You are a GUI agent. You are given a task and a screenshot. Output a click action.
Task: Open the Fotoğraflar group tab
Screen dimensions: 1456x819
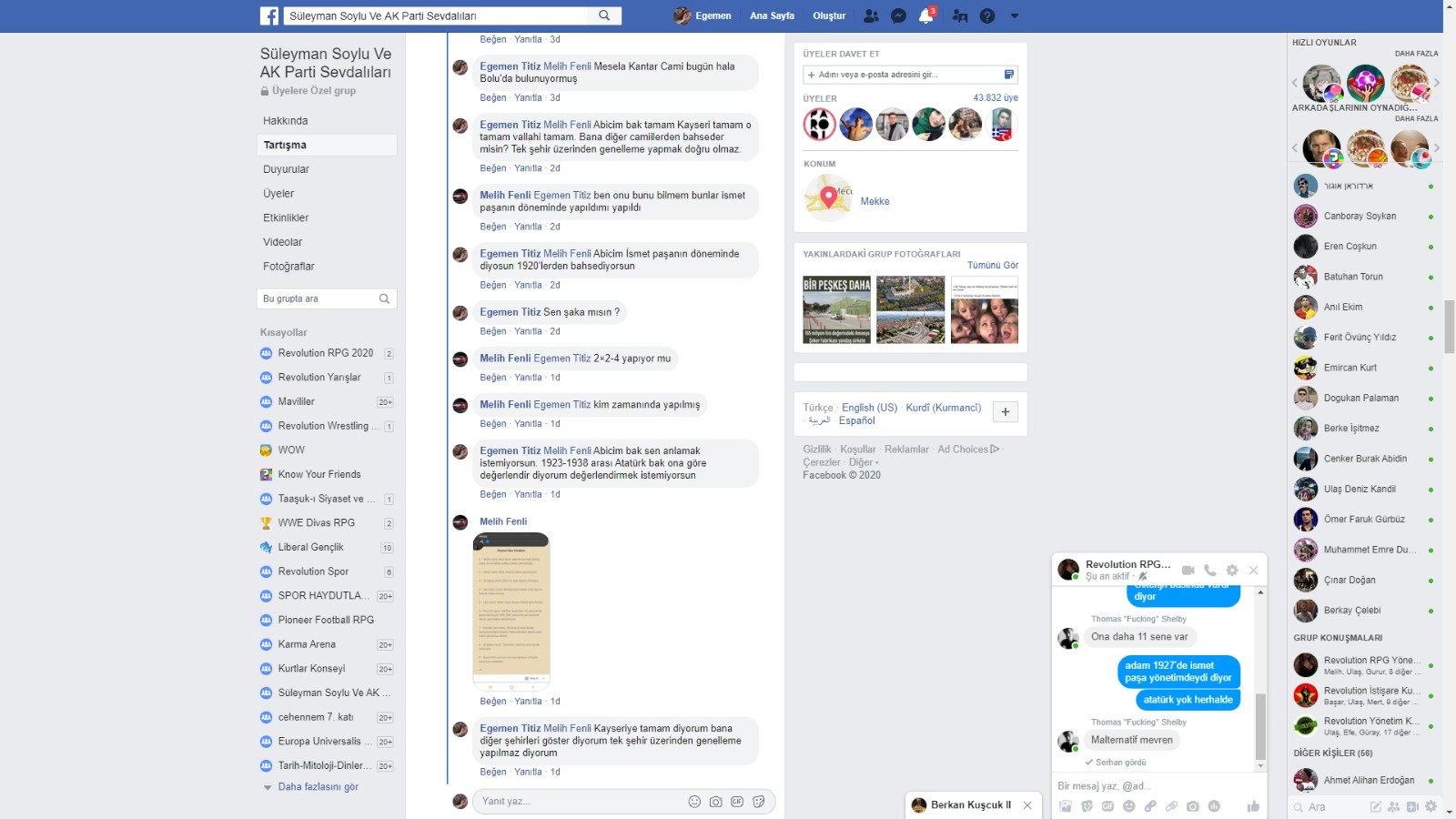coord(288,267)
